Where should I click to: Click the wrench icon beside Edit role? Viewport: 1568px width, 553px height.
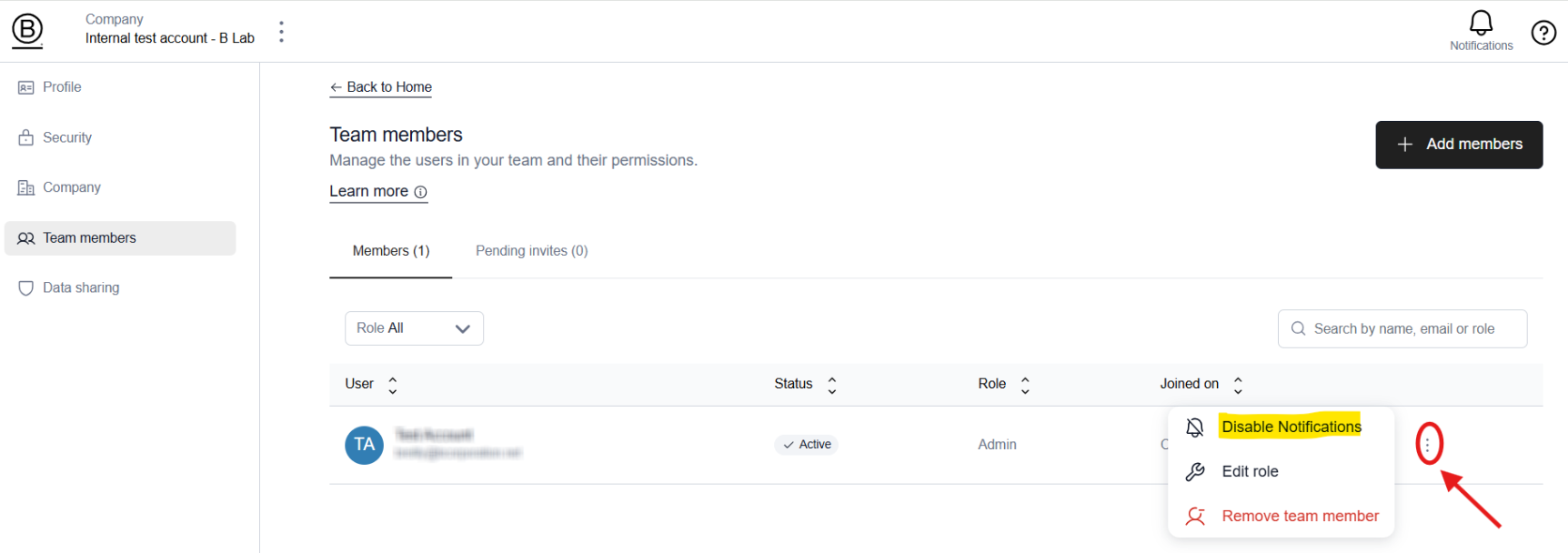coord(1195,472)
